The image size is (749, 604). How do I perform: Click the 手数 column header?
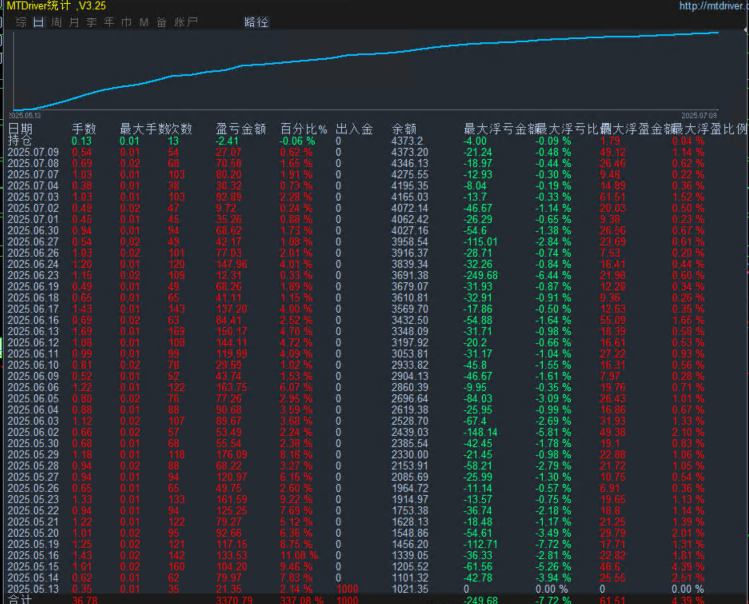[84, 129]
